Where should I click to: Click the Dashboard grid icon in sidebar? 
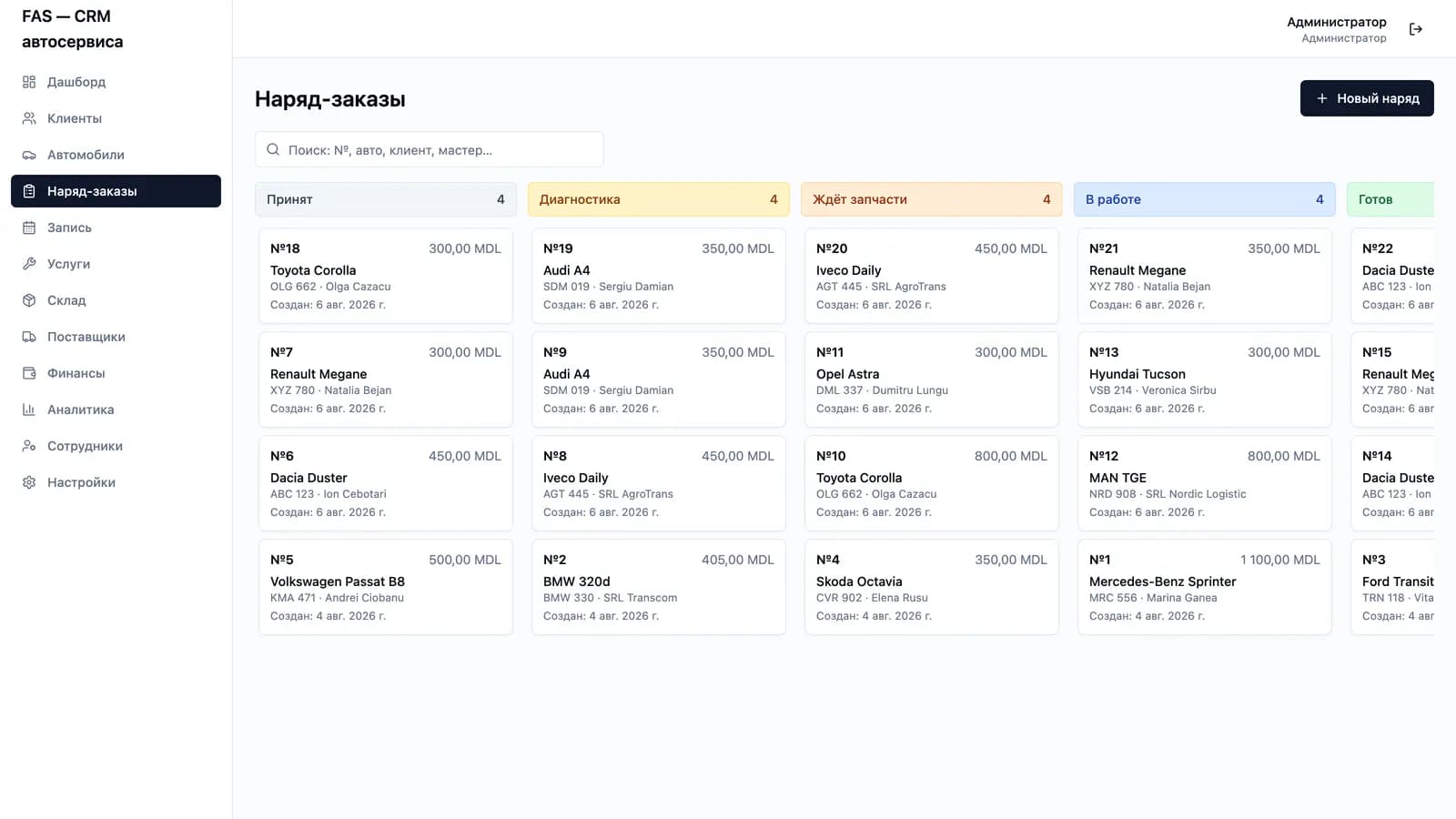pyautogui.click(x=29, y=82)
